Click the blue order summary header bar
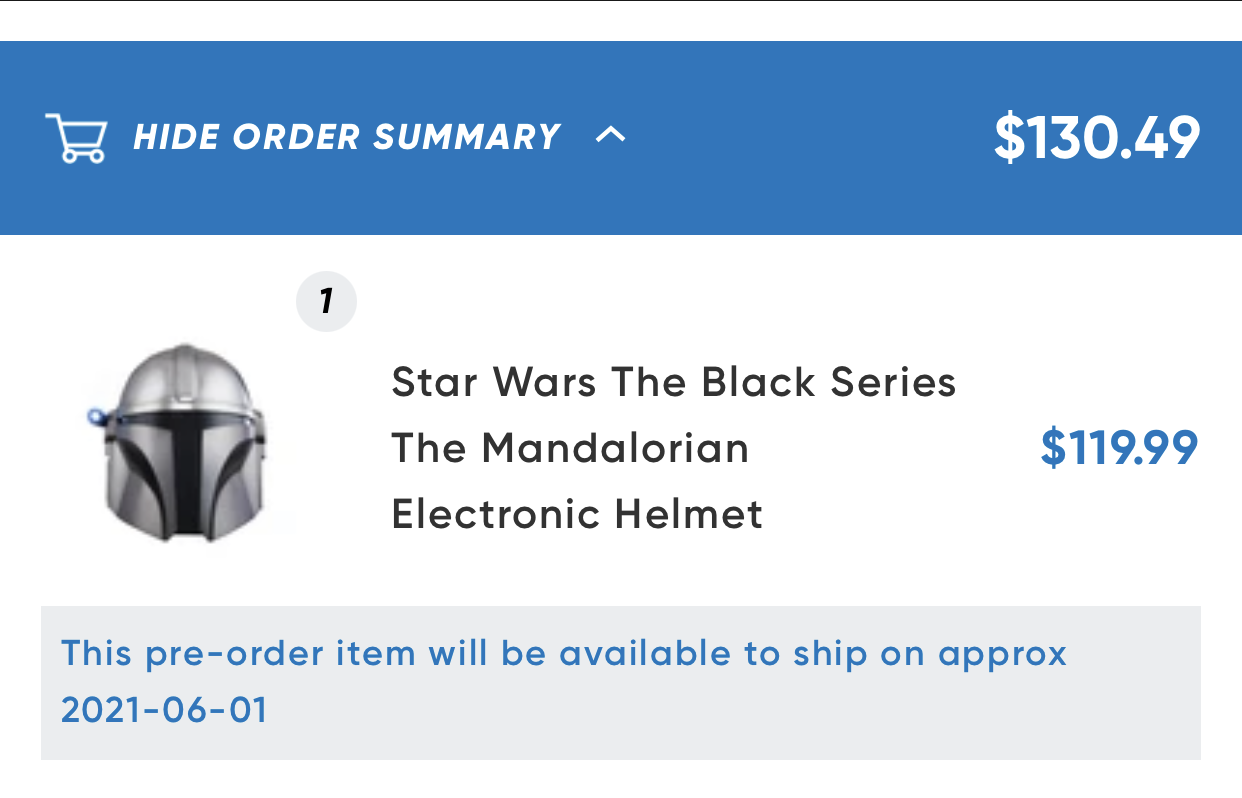1242x798 pixels. coord(621,138)
